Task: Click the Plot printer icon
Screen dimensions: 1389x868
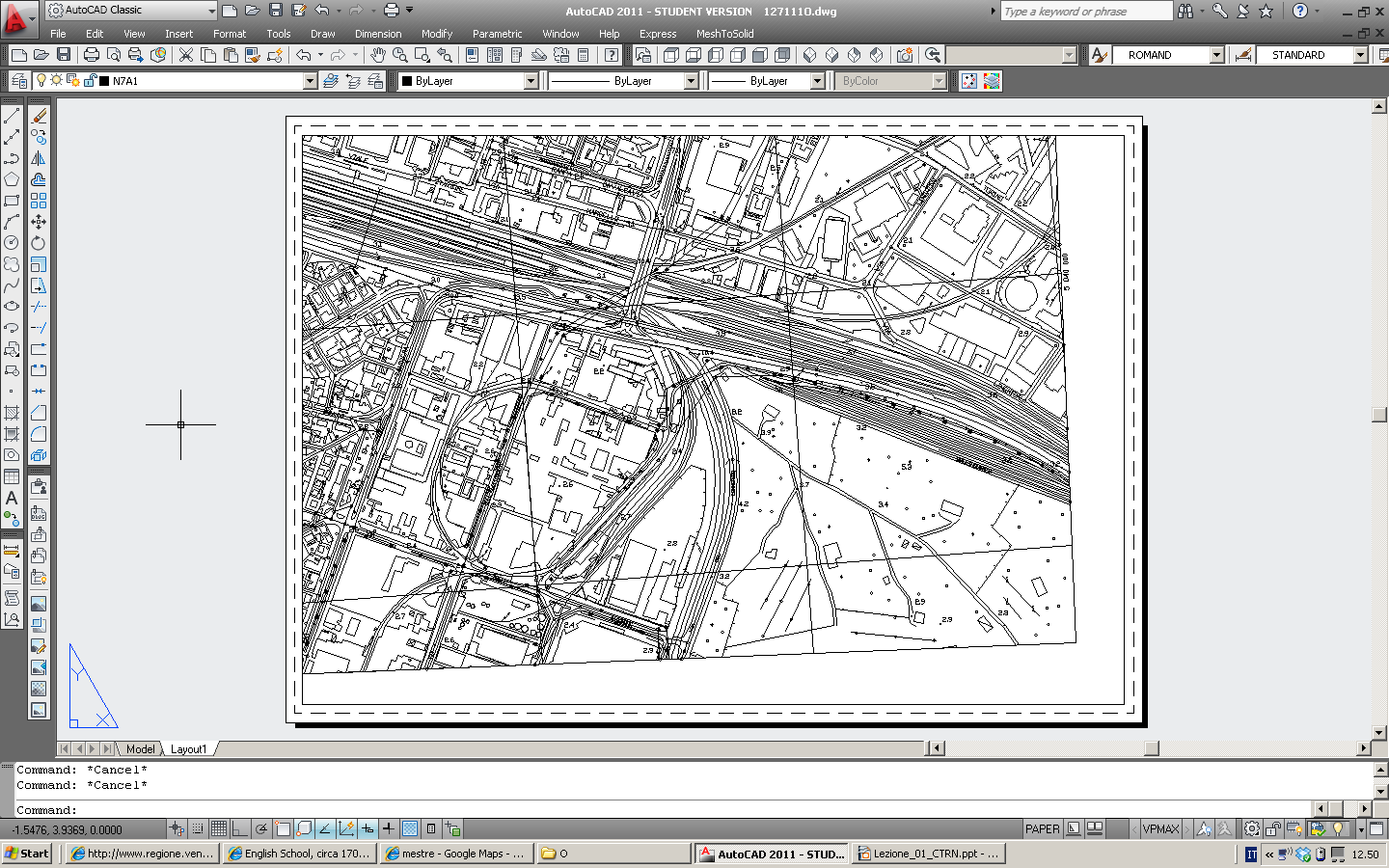Action: point(92,55)
